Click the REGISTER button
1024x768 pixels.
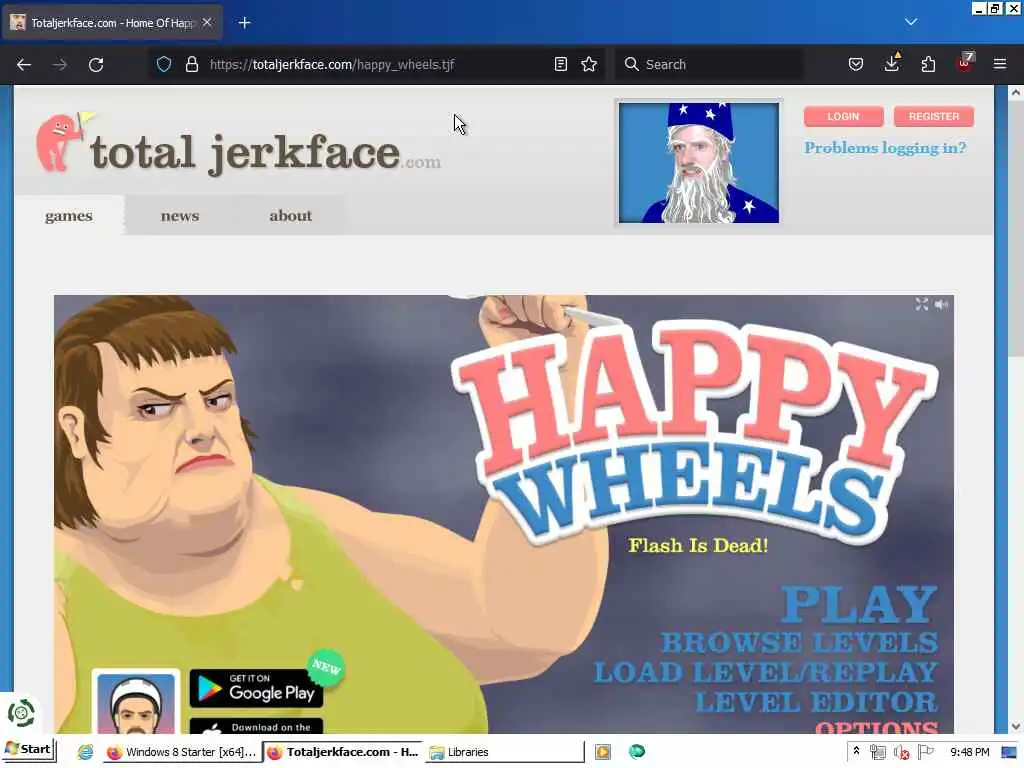click(934, 116)
